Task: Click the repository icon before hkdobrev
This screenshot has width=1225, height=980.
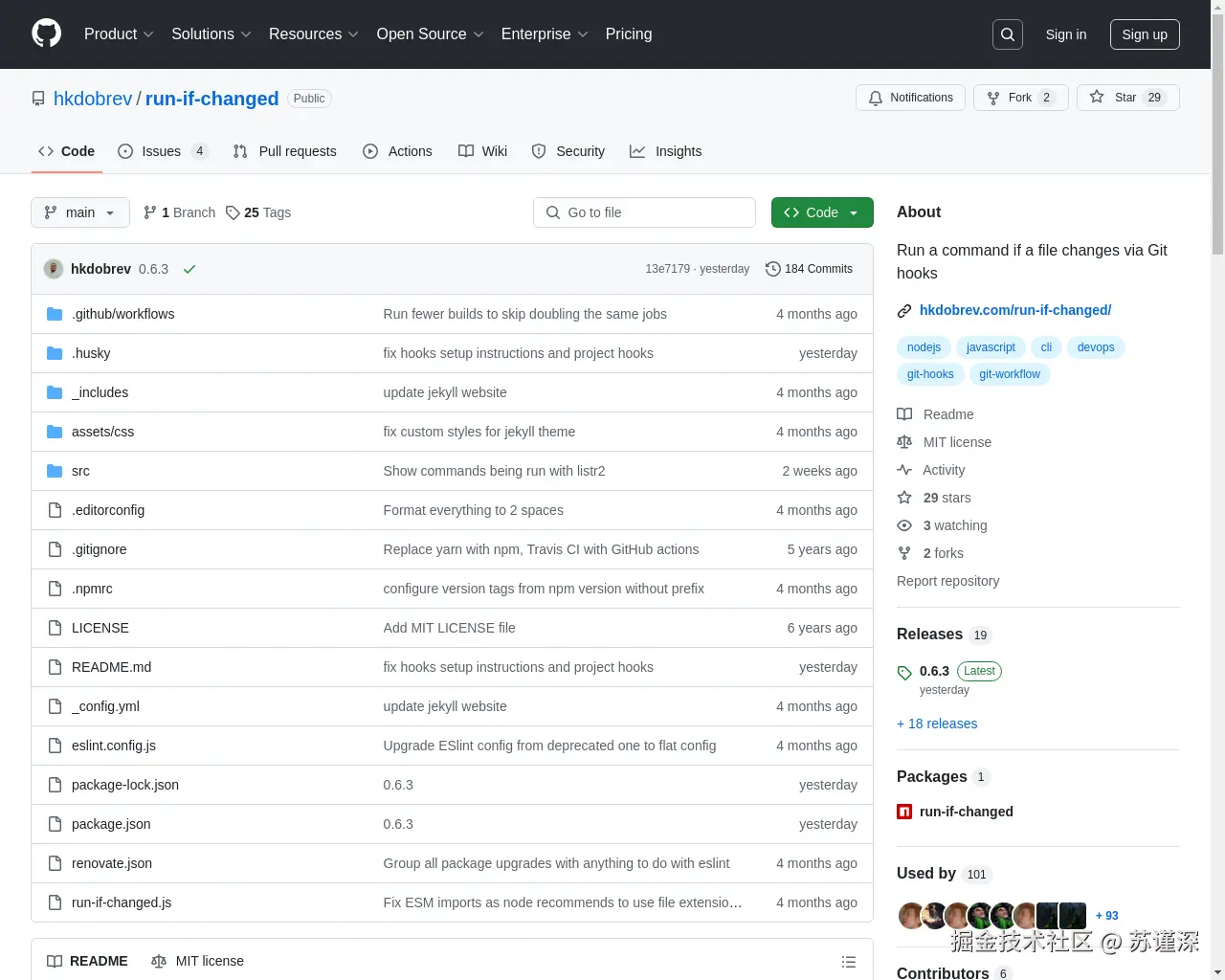Action: 38,99
